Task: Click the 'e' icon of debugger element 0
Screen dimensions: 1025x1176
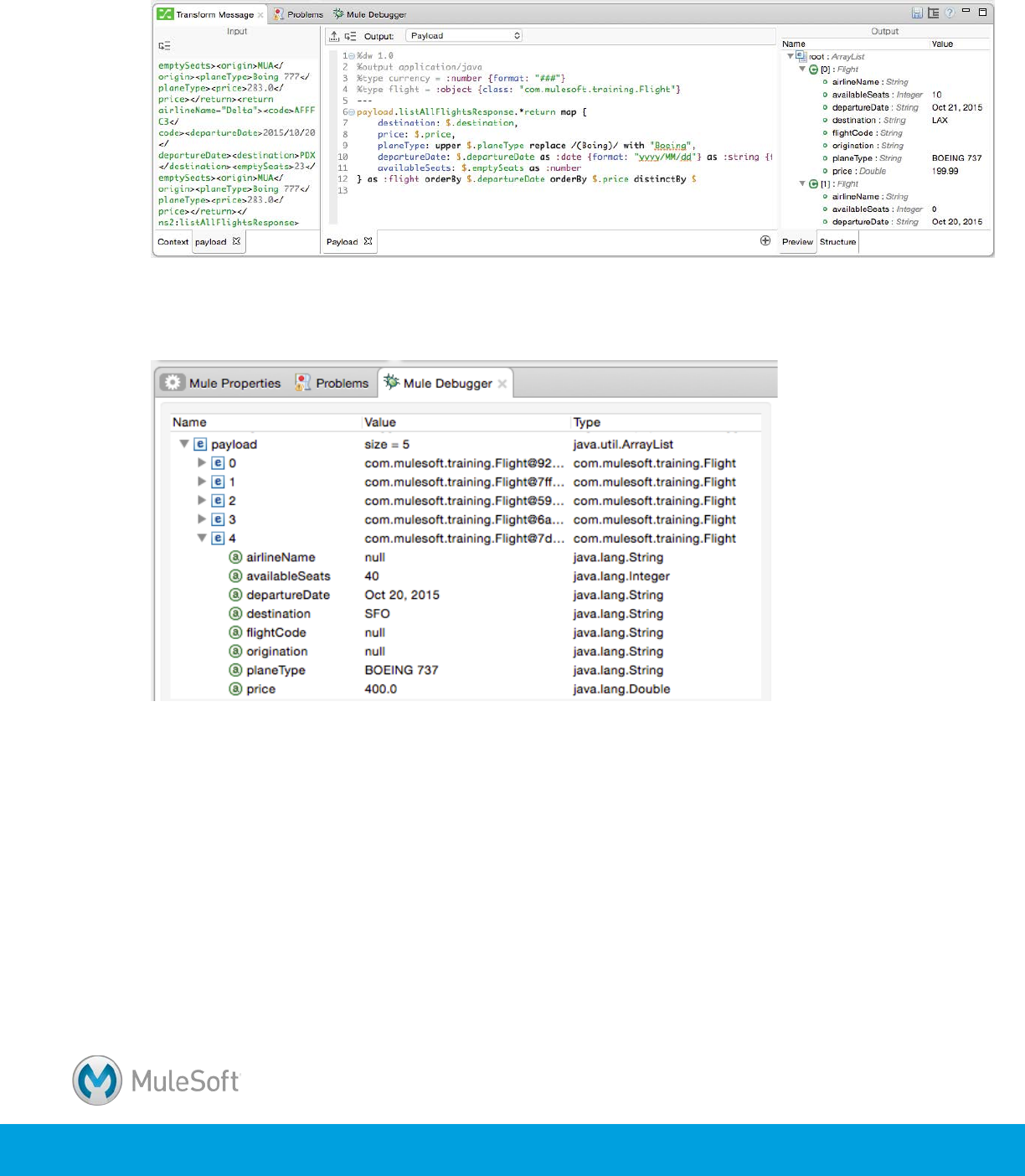Action: click(x=218, y=463)
